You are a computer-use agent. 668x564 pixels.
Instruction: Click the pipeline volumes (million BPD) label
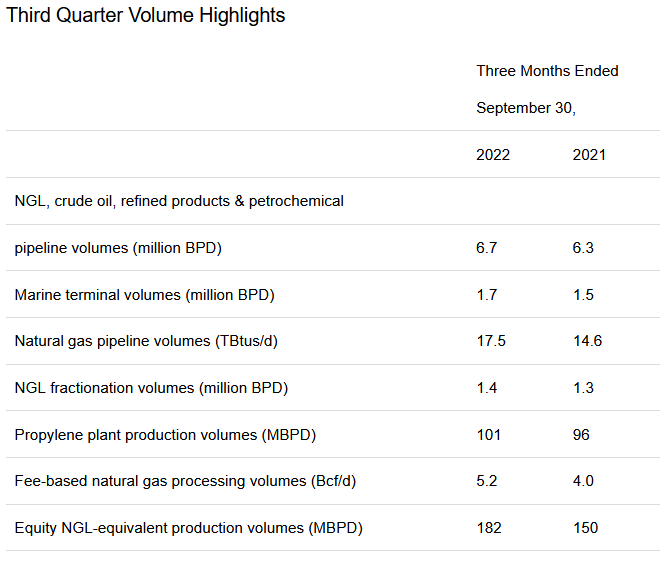[118, 248]
